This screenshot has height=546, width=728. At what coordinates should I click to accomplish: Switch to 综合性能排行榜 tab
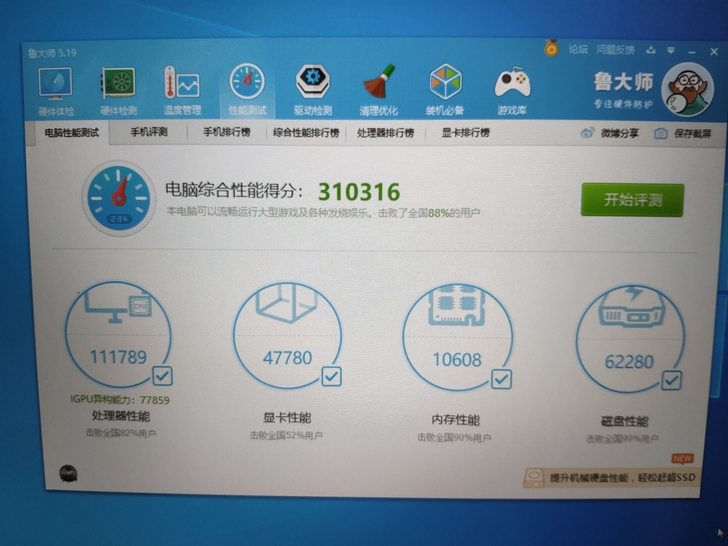[306, 133]
